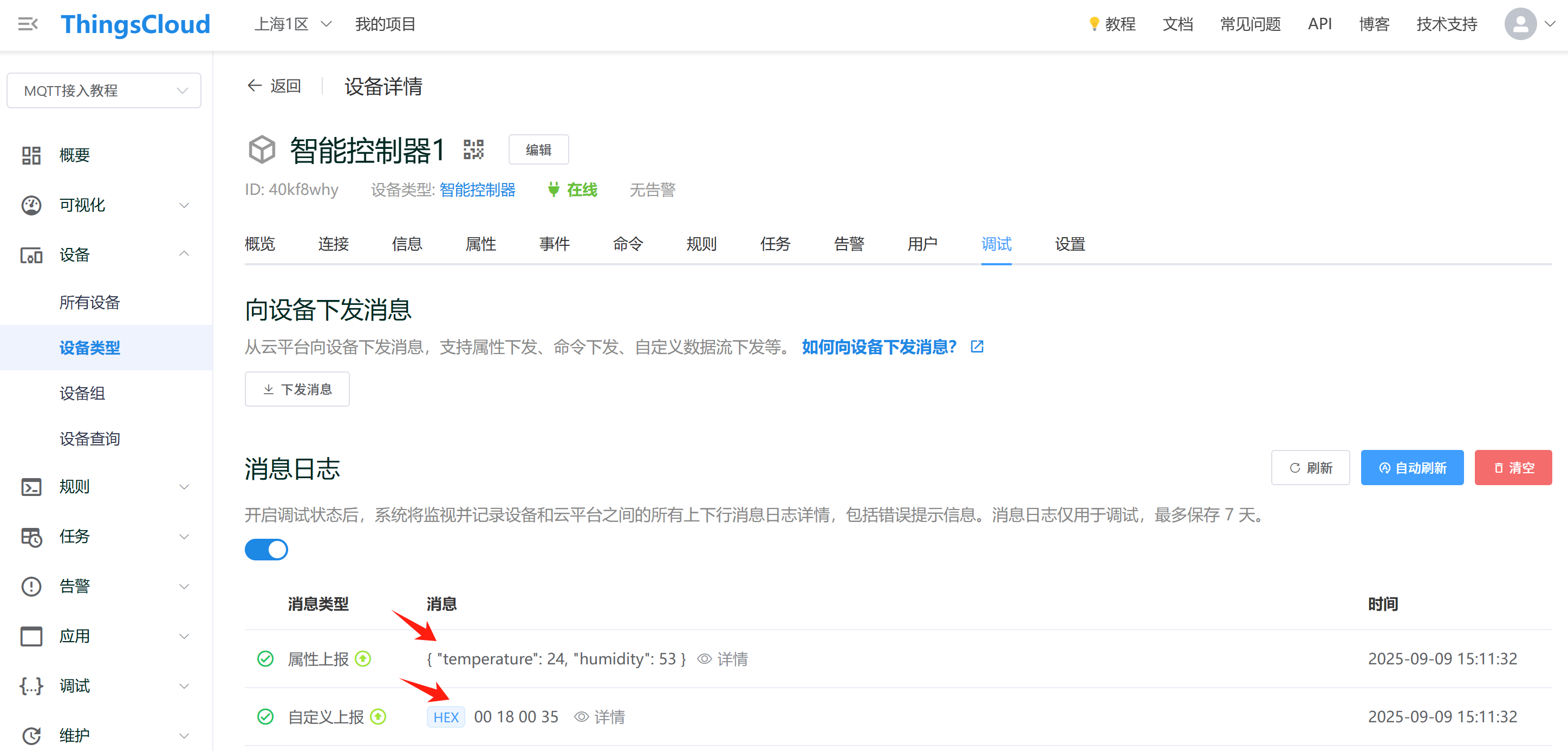Open the user account dropdown arrow

pos(1550,24)
